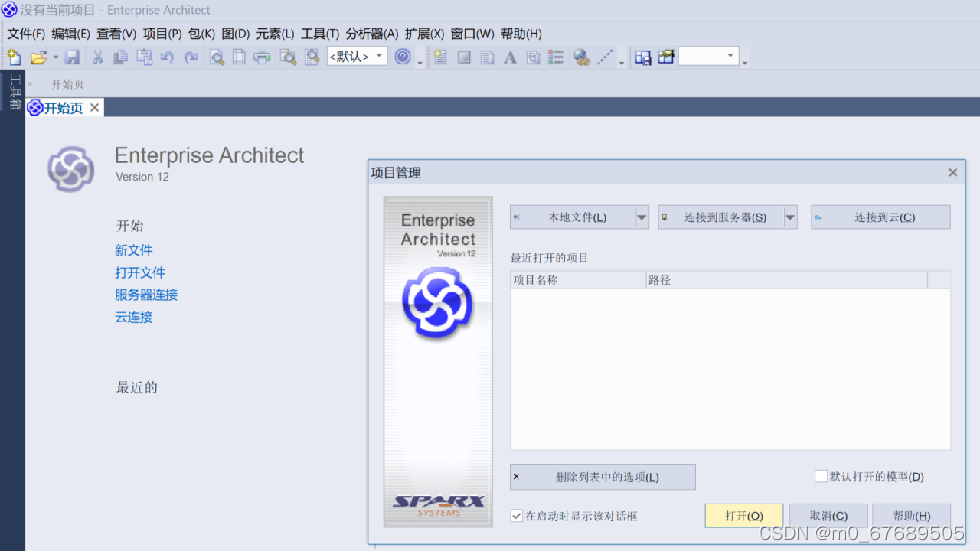Click the layout window icon beside the empty combo
Image resolution: width=980 pixels, height=552 pixels.
tap(642, 58)
